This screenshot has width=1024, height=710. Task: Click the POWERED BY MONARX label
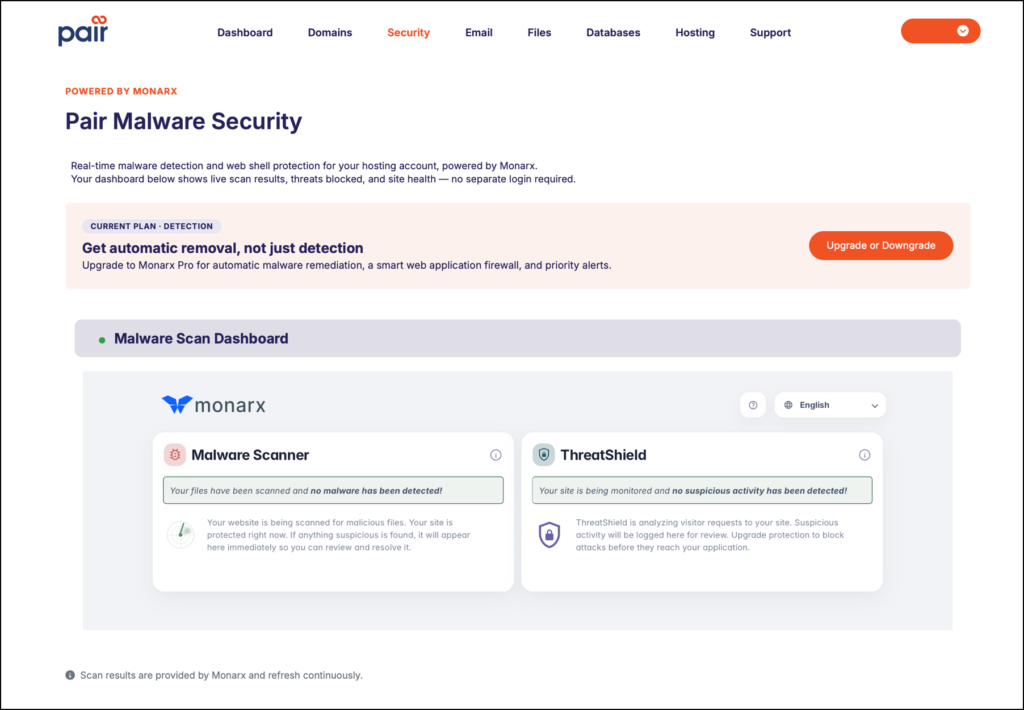click(121, 91)
